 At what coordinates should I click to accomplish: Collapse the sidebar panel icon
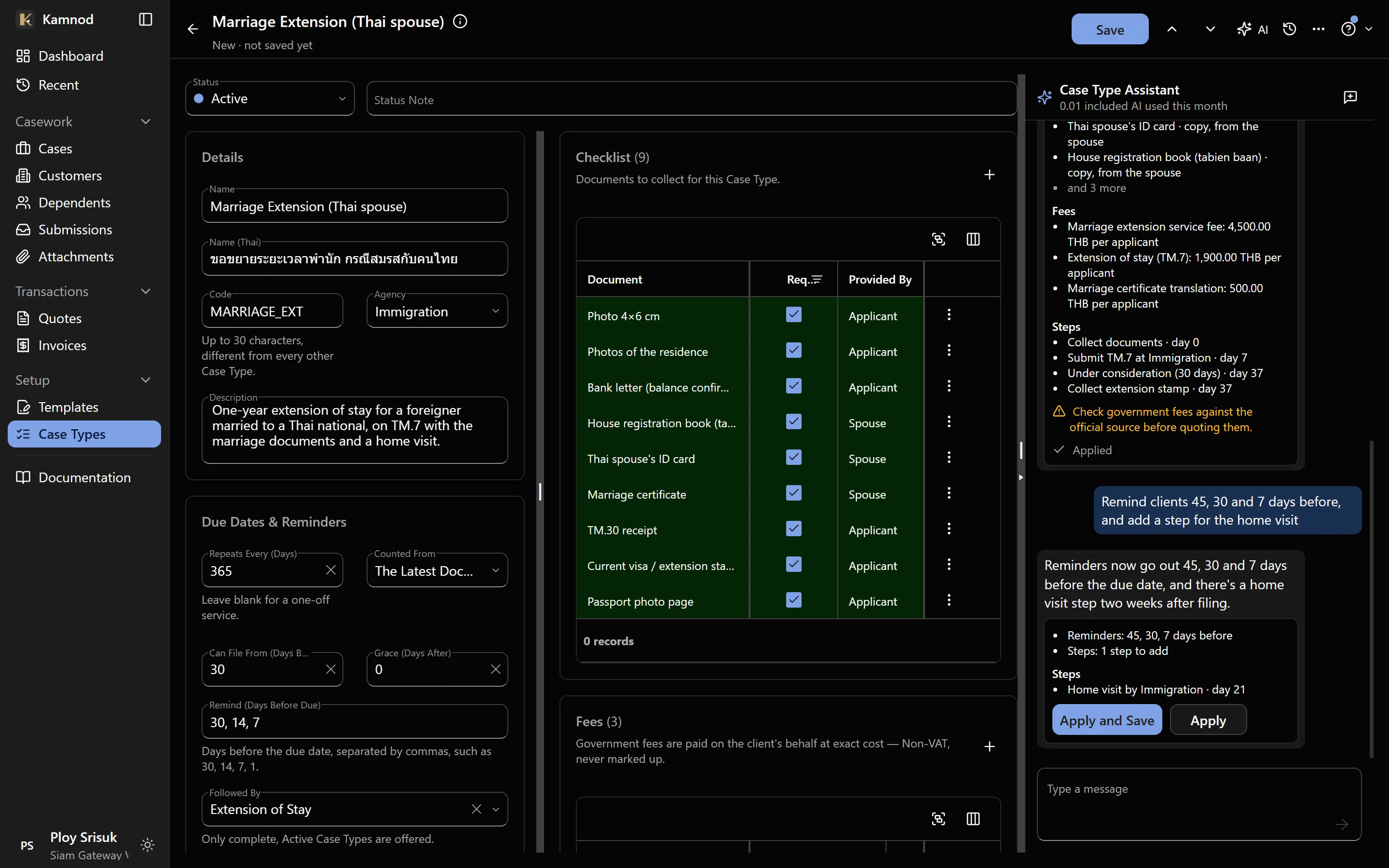(x=145, y=19)
